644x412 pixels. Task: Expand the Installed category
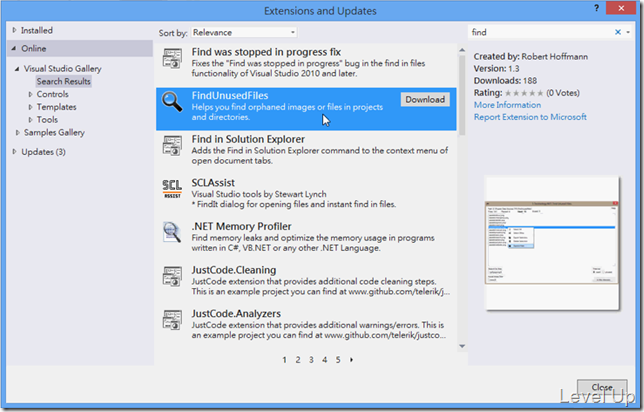(x=14, y=30)
